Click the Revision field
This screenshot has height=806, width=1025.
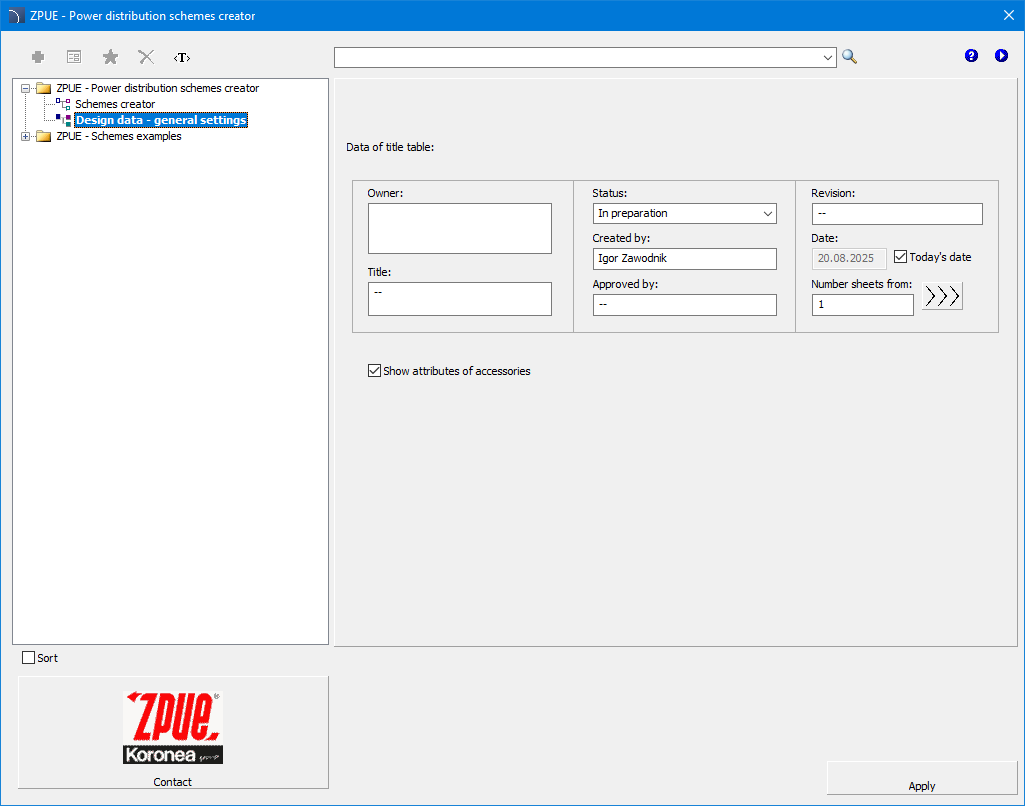click(x=897, y=214)
